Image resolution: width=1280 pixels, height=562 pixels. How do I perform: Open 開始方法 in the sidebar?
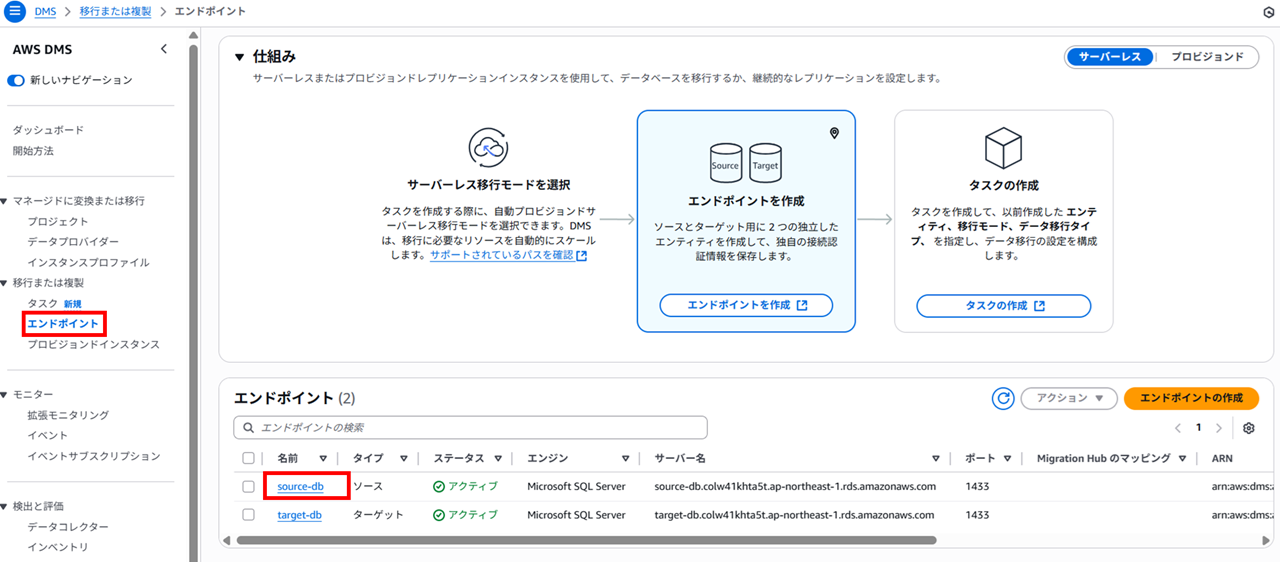click(33, 151)
